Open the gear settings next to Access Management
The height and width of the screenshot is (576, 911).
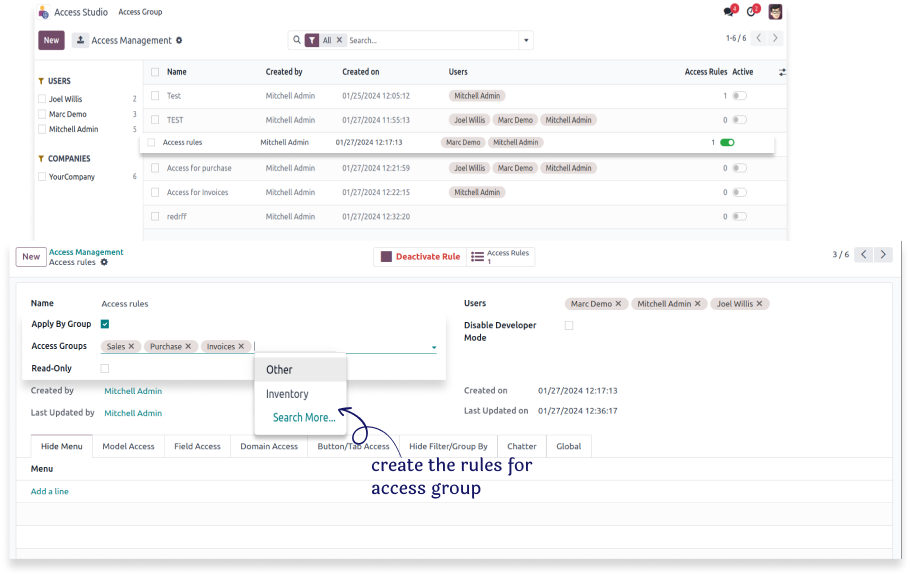click(x=179, y=40)
